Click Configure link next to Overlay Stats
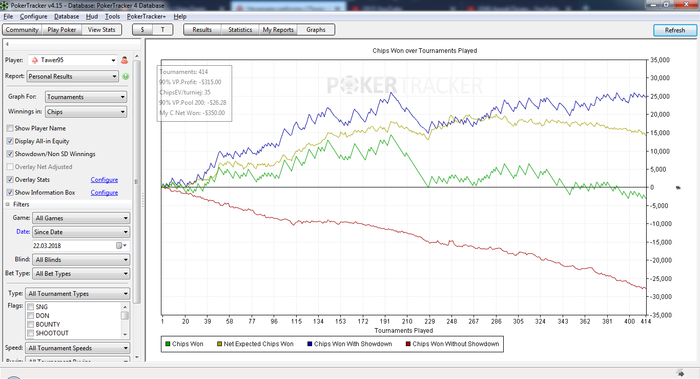The height and width of the screenshot is (379, 700). point(104,179)
